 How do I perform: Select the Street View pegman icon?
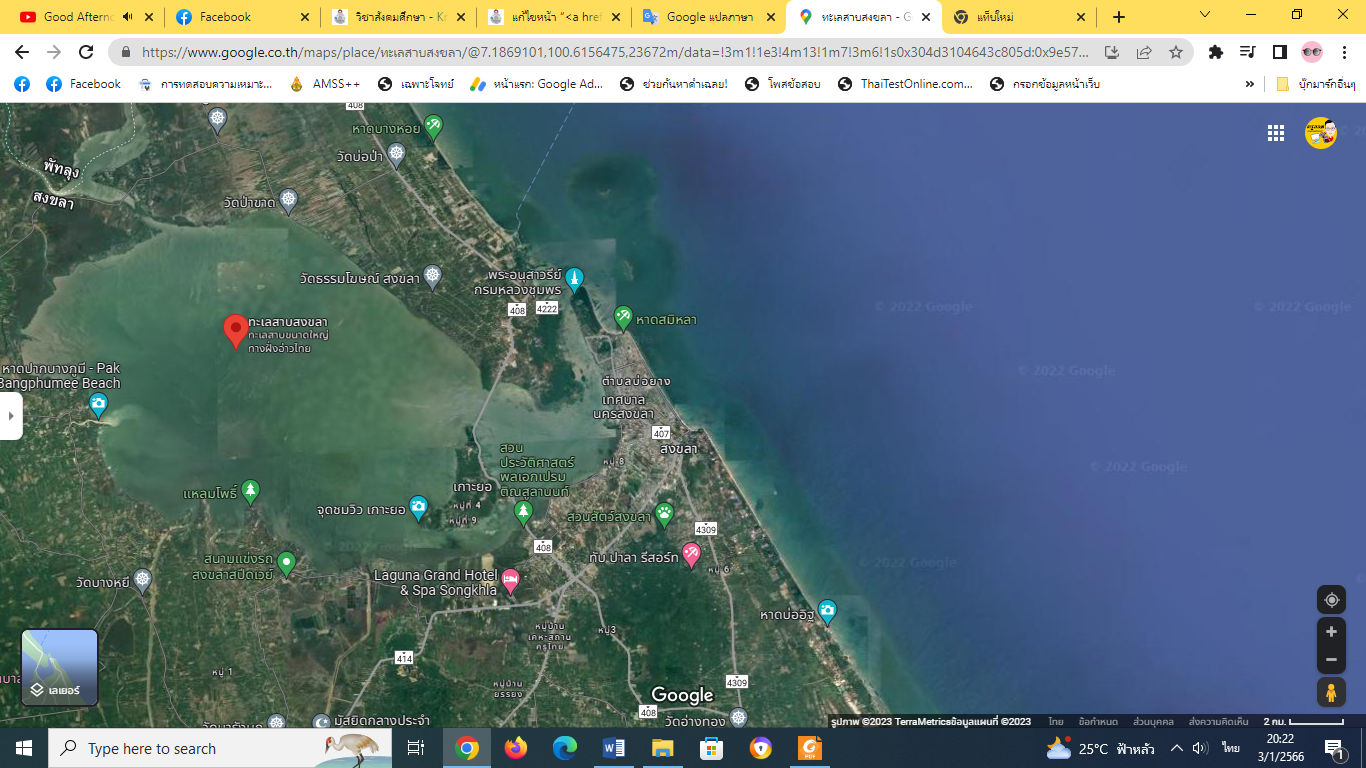coord(1331,692)
